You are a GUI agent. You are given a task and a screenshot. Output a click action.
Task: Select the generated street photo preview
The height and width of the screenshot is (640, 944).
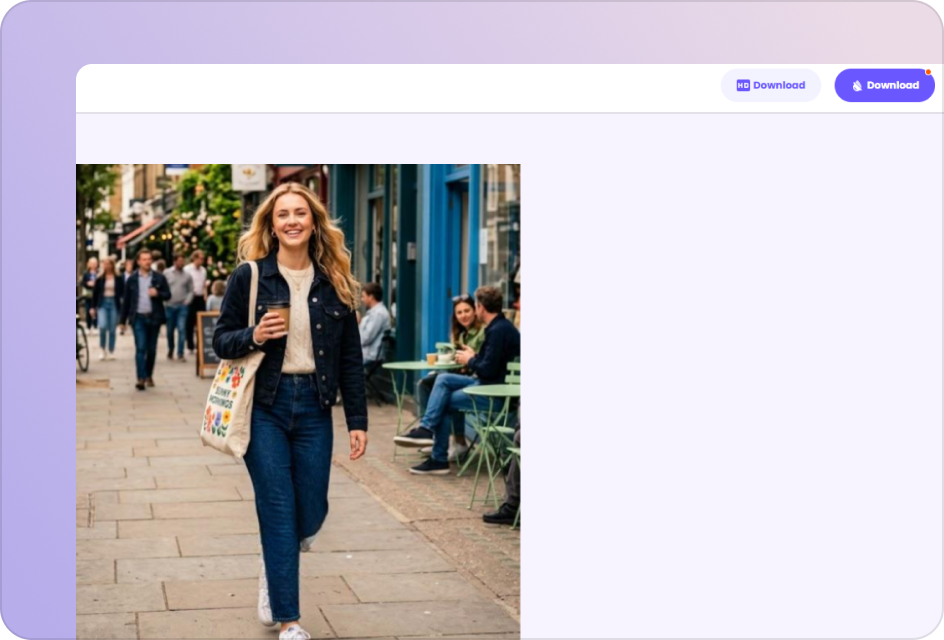pyautogui.click(x=298, y=401)
